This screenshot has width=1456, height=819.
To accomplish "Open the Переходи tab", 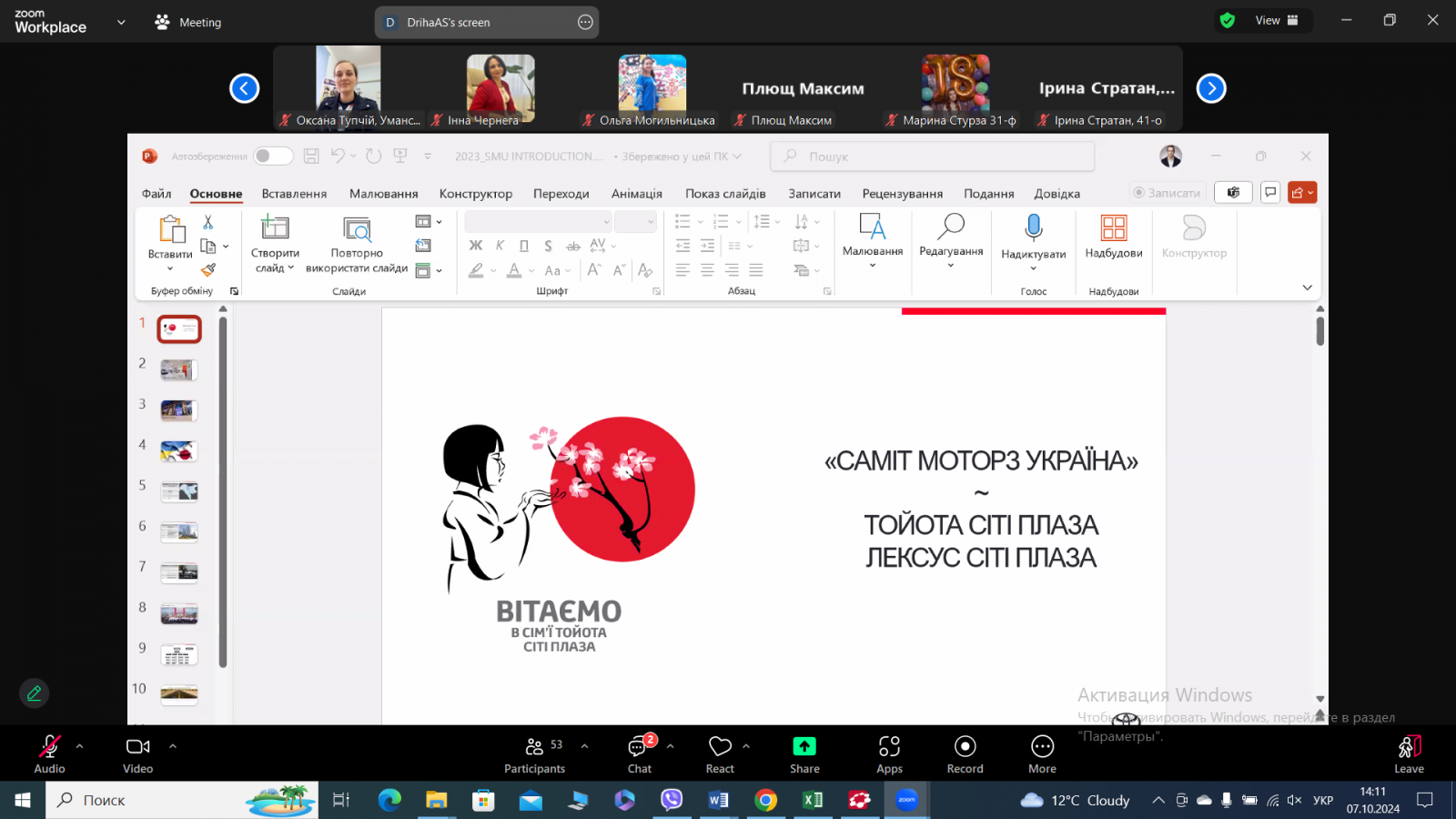I will point(561,194).
